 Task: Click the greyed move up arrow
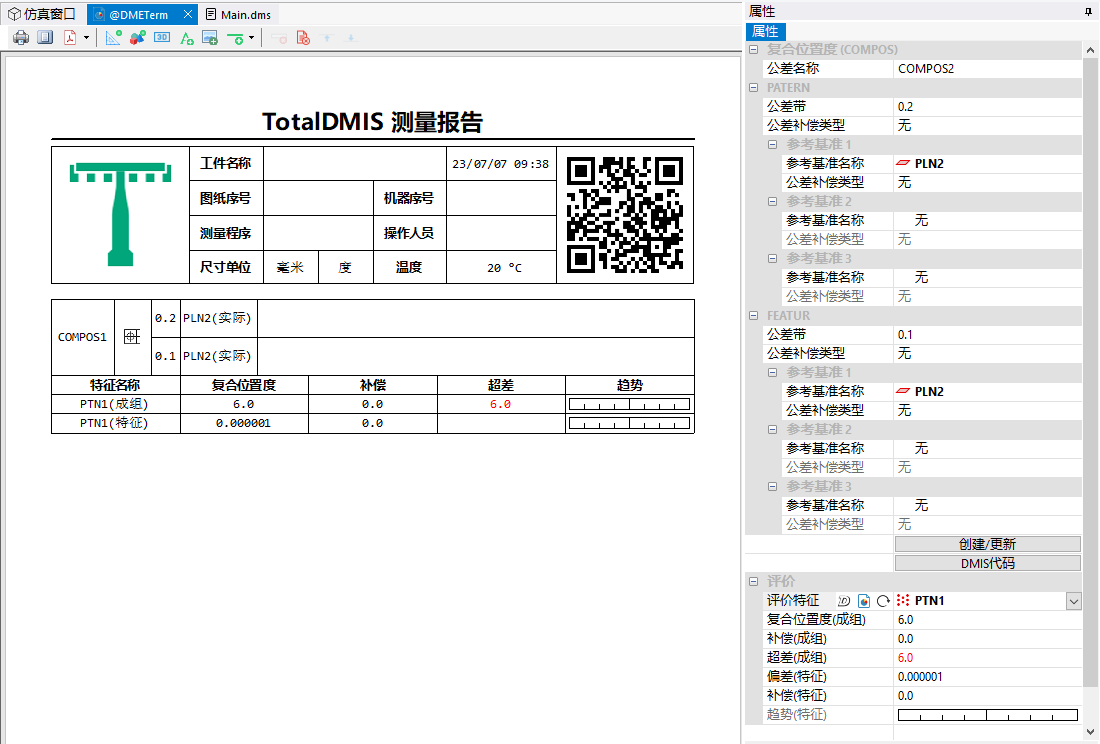[x=327, y=38]
